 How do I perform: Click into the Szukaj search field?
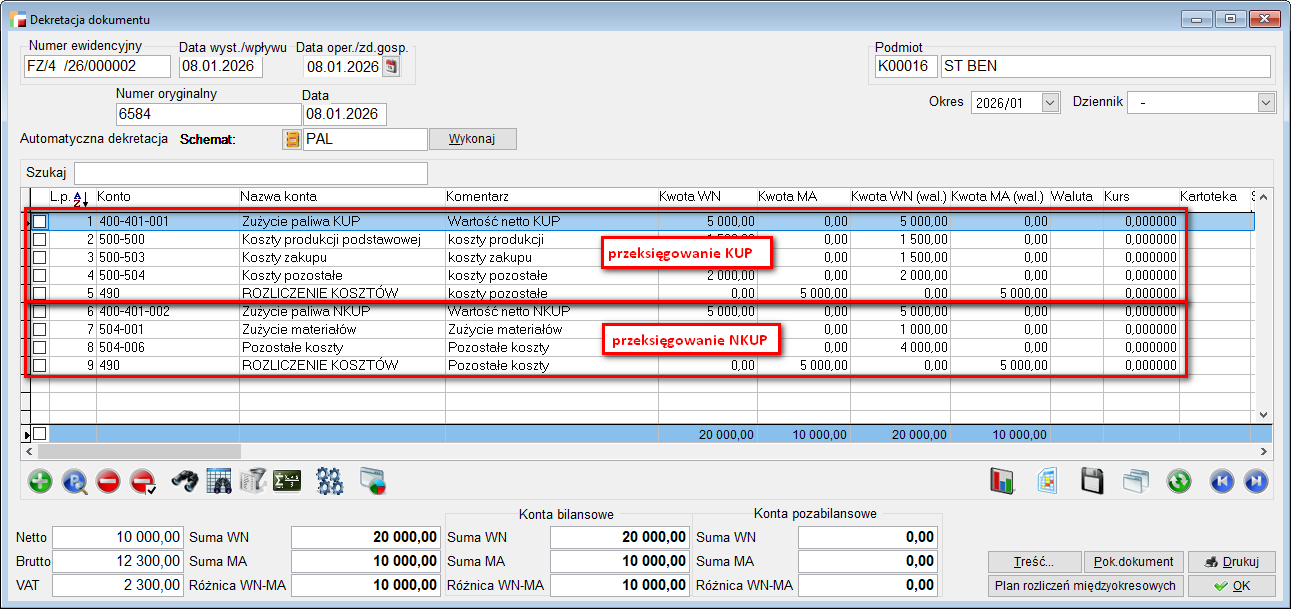pos(250,173)
